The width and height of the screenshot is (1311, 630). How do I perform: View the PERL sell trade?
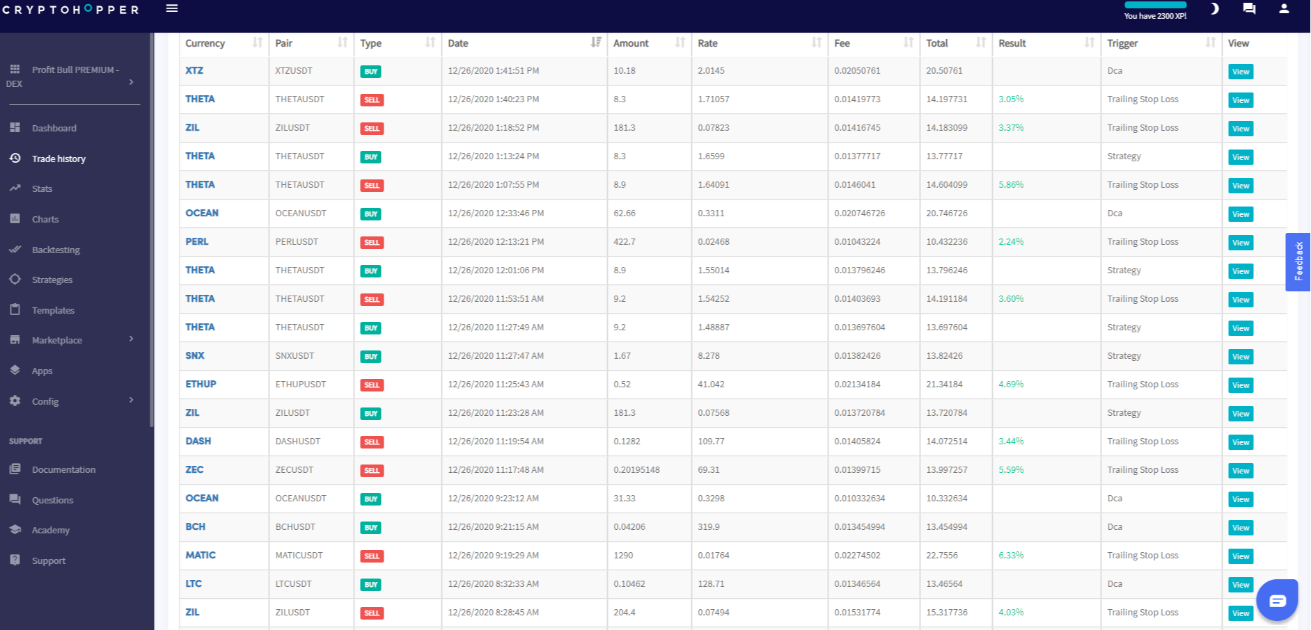(x=1240, y=243)
